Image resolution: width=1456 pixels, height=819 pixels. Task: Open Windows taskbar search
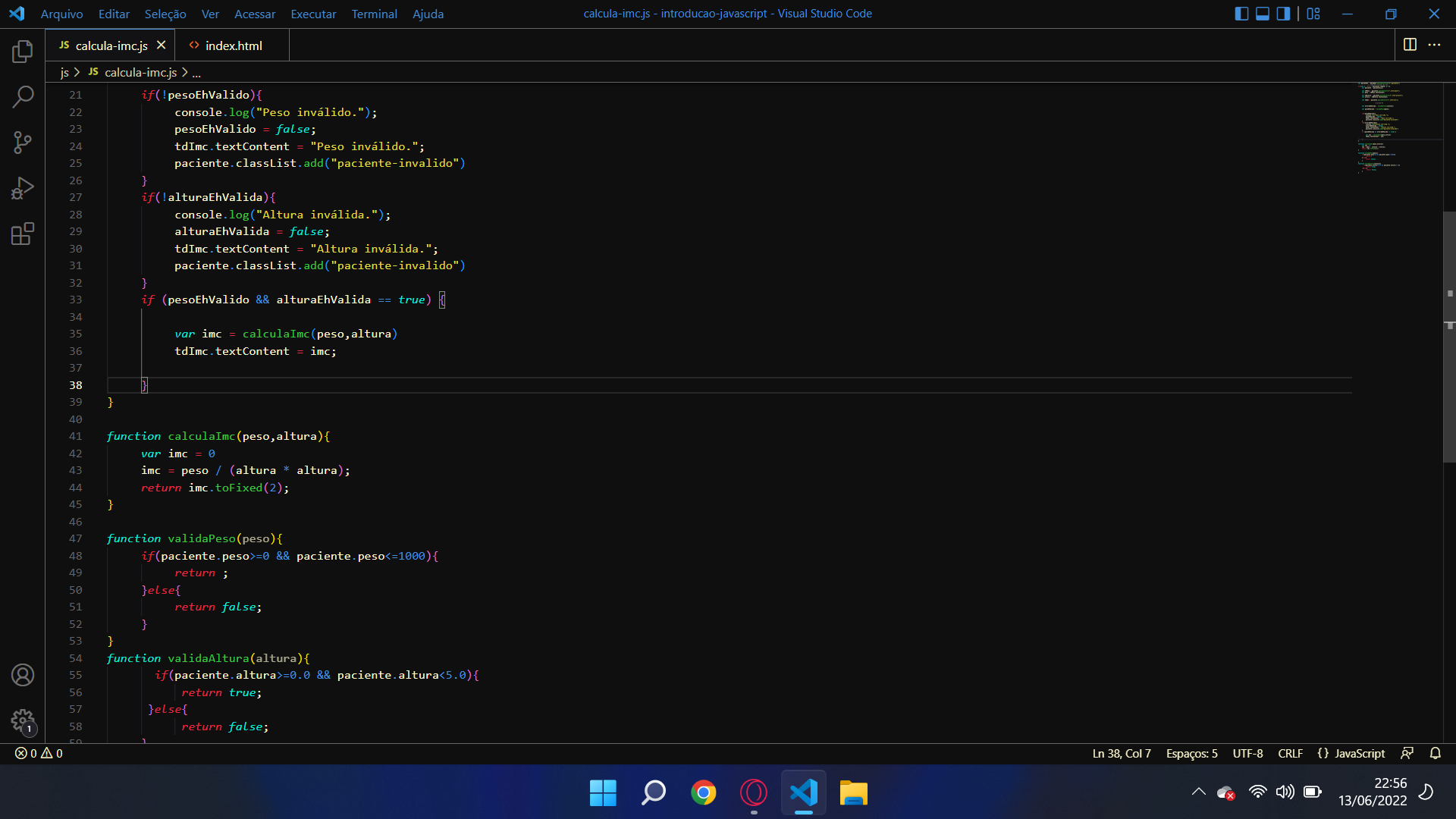(653, 793)
